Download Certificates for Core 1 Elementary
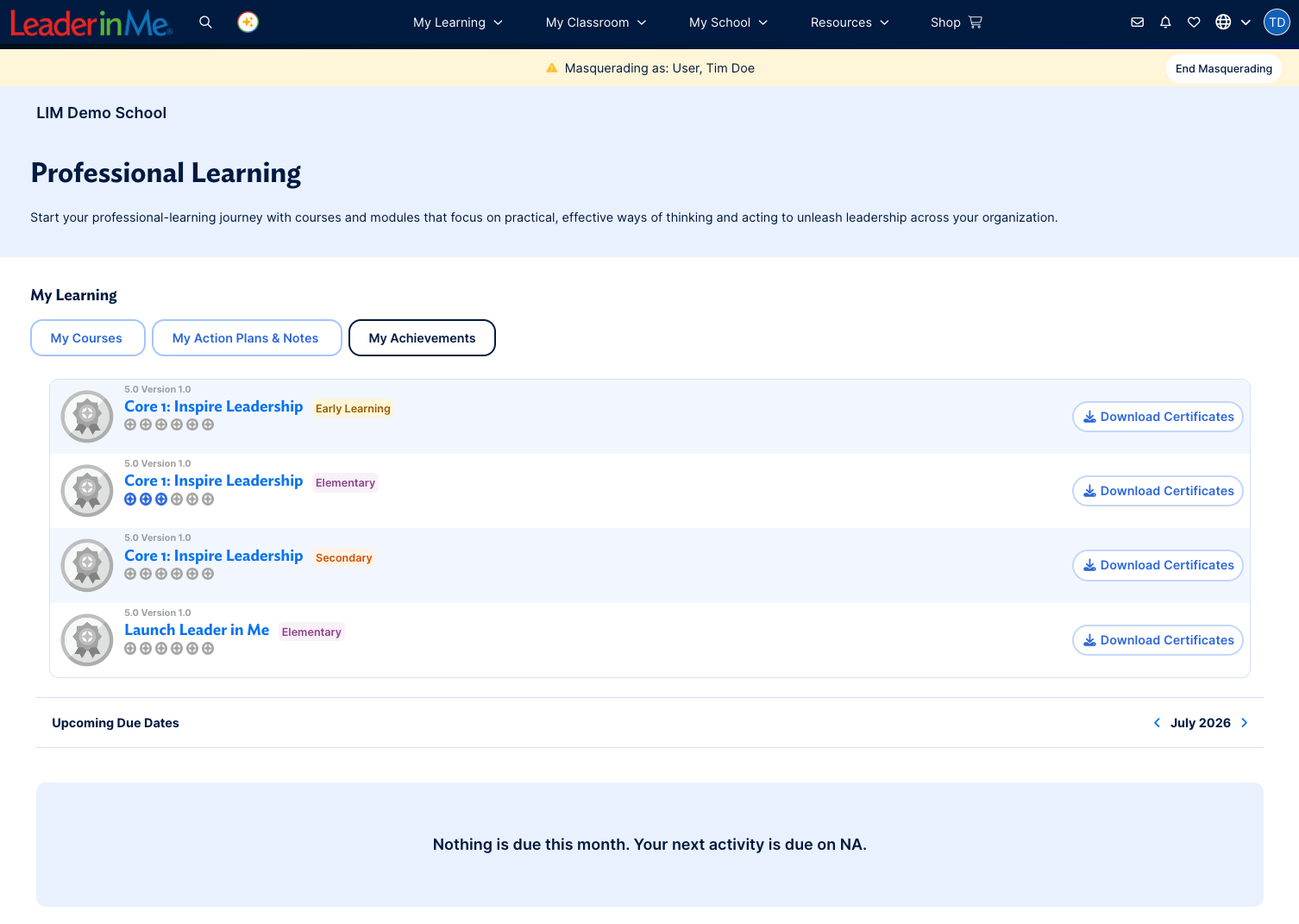 [x=1158, y=491]
